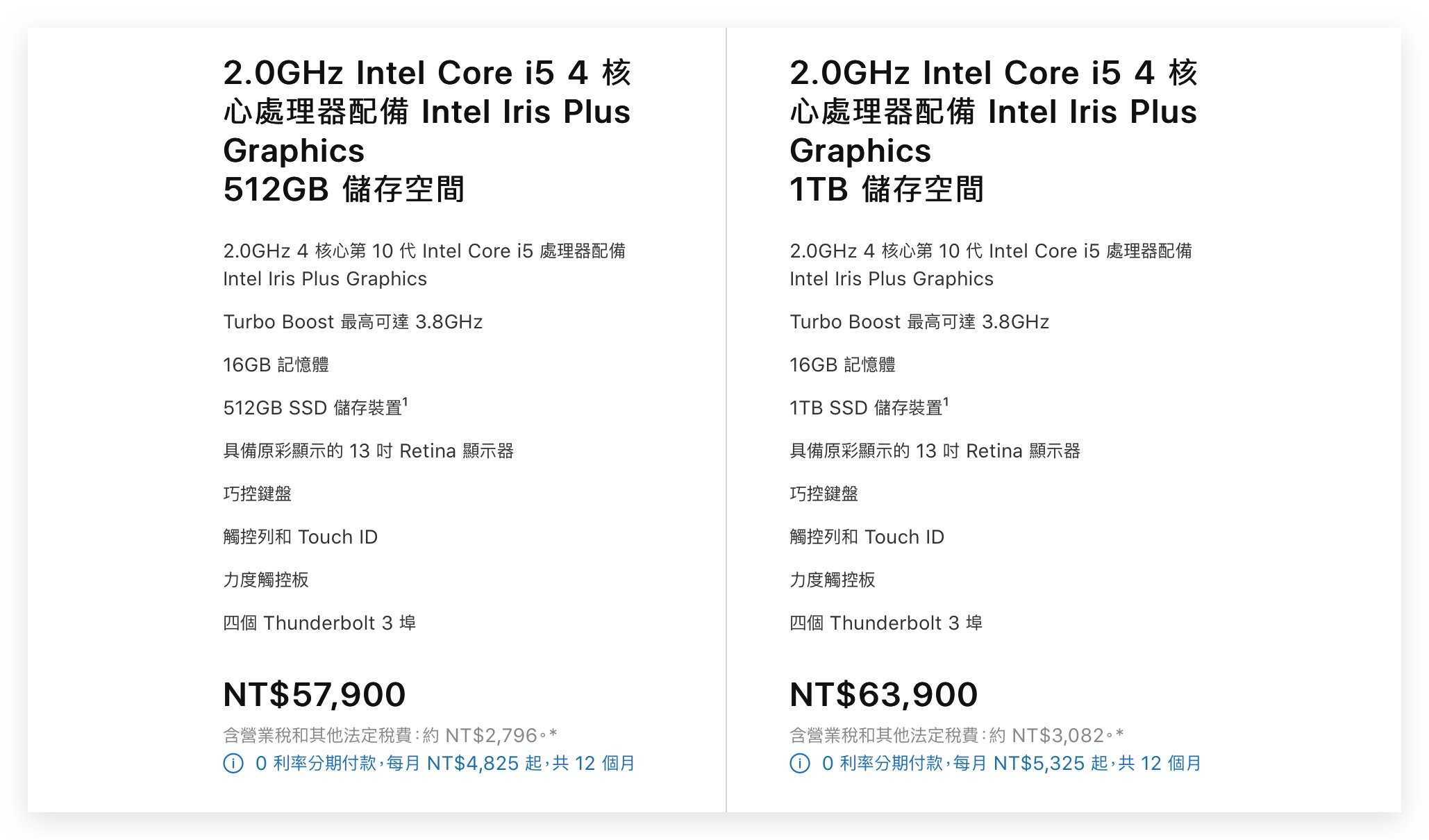Click the 1TB SSD 儲存裝置 footnote line
This screenshot has width=1429, height=840.
(869, 407)
